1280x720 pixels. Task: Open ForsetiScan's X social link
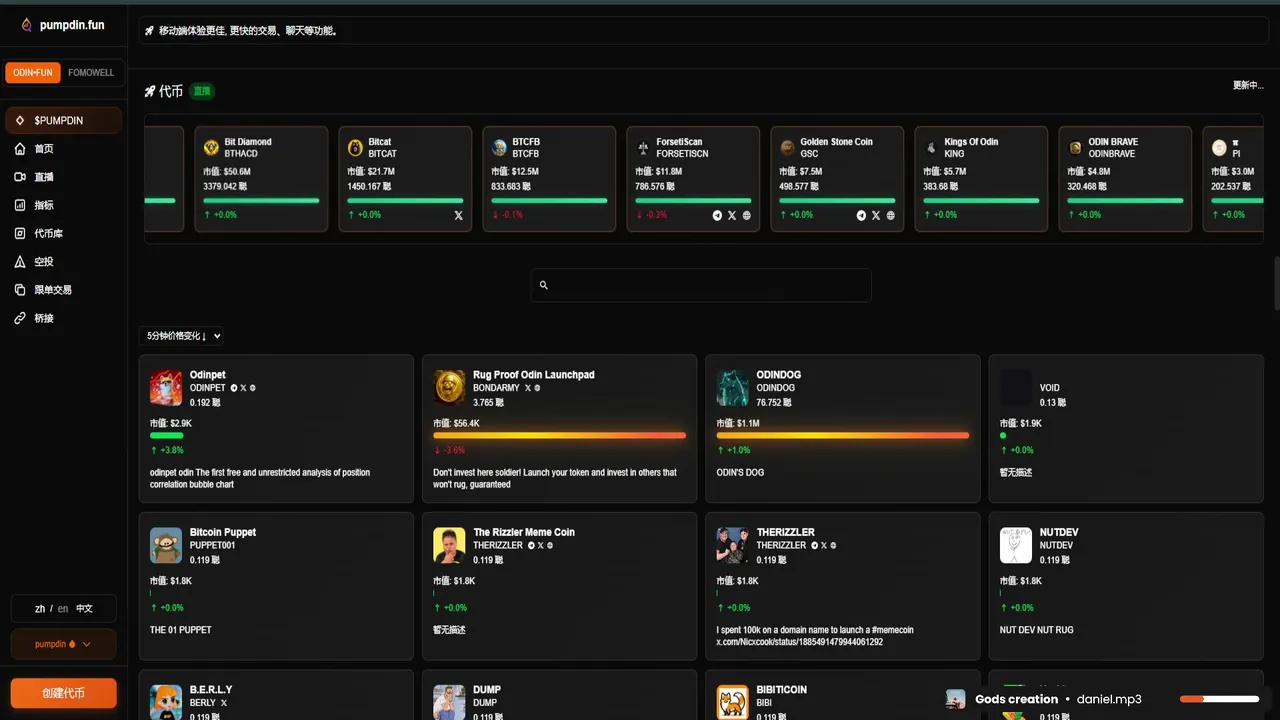point(732,215)
